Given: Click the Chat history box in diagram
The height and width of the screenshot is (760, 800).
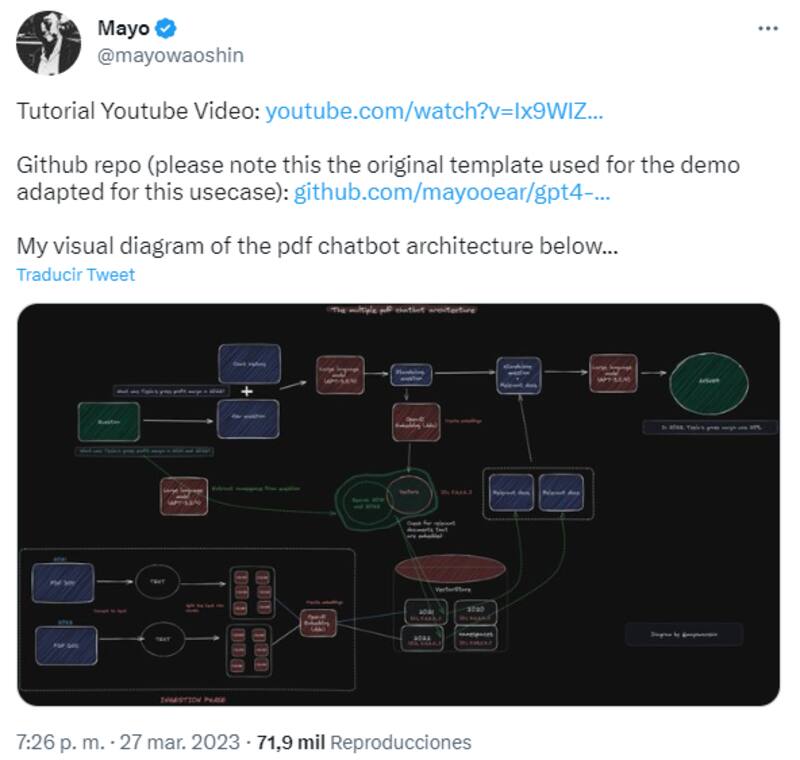Looking at the screenshot, I should [249, 363].
